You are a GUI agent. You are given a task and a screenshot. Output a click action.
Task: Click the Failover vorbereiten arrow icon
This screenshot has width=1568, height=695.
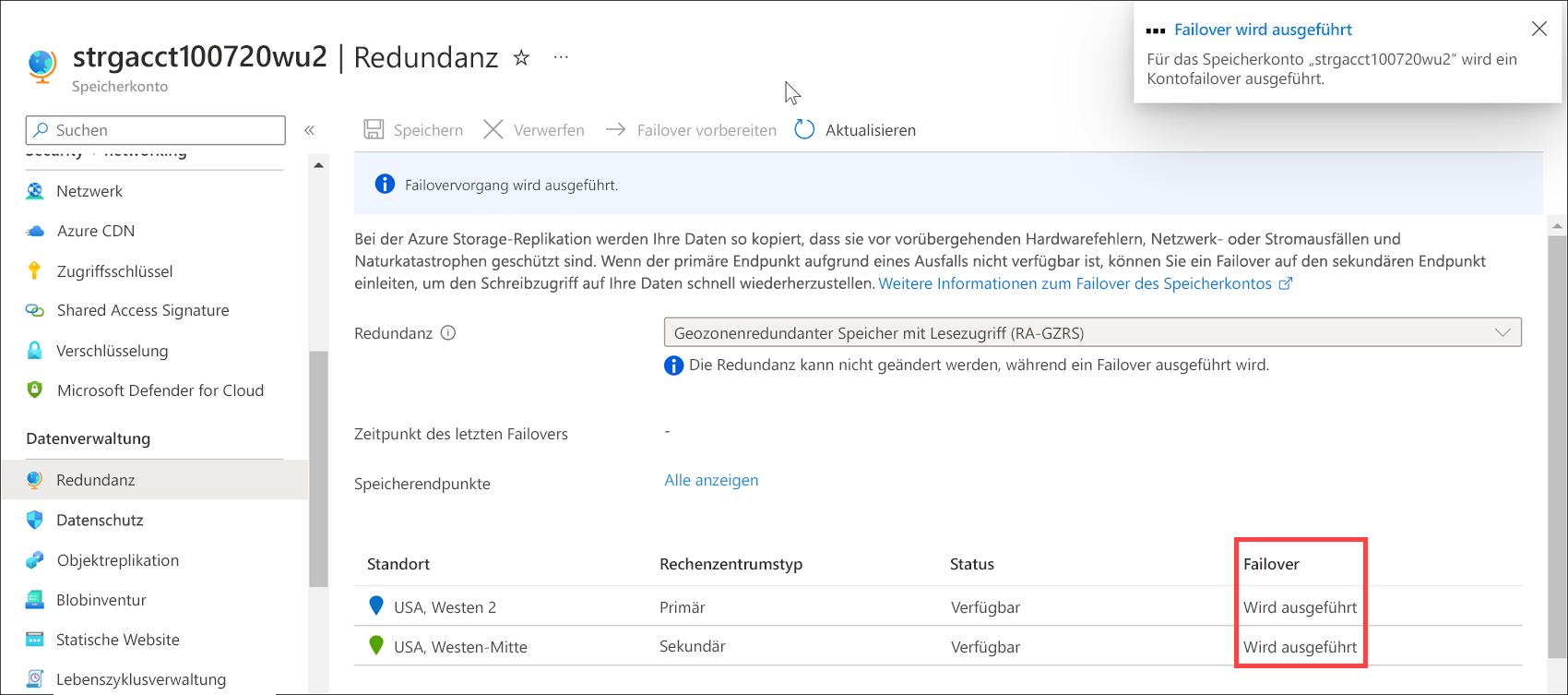pyautogui.click(x=615, y=129)
